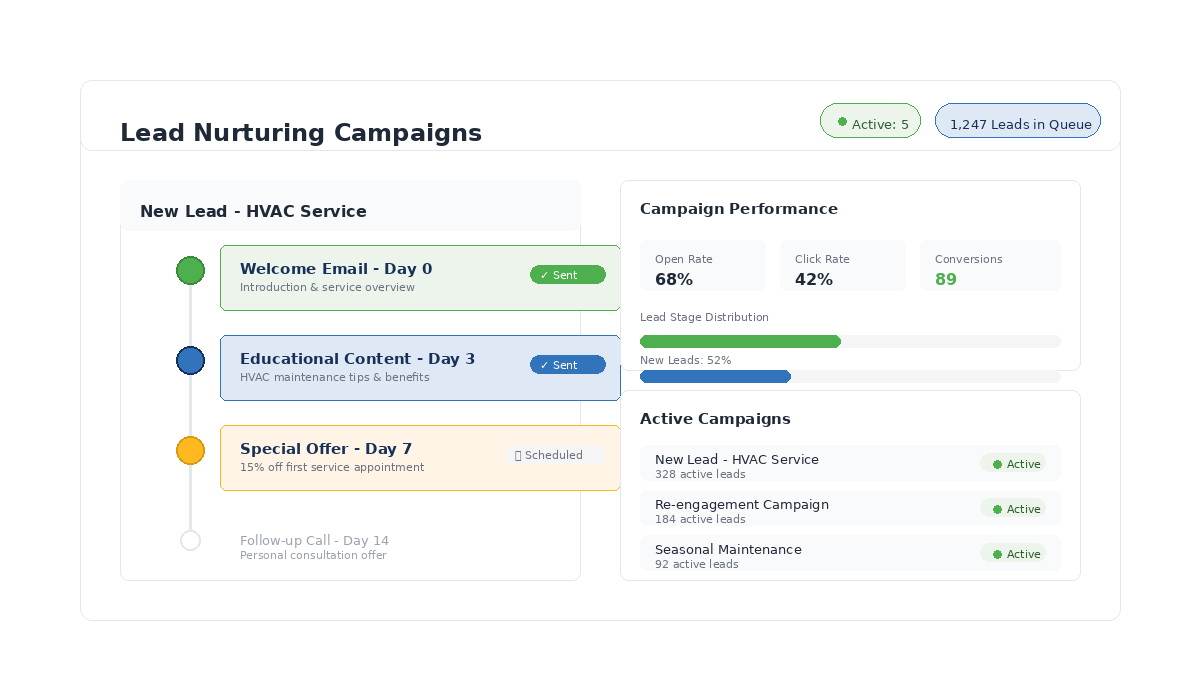Toggle the Sent status on Educational Content

(567, 364)
